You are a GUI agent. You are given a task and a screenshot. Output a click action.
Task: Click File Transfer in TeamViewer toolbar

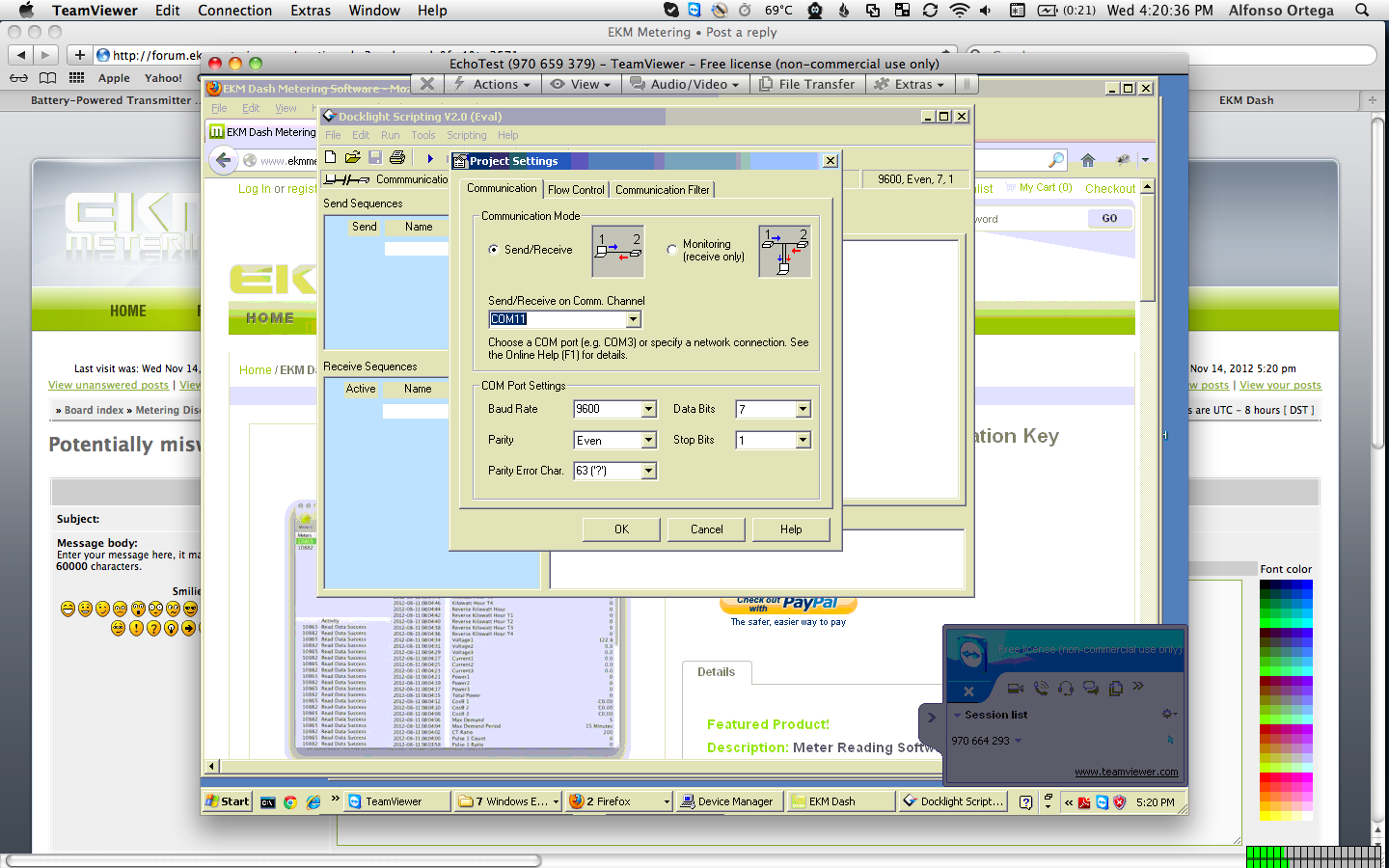[x=807, y=84]
